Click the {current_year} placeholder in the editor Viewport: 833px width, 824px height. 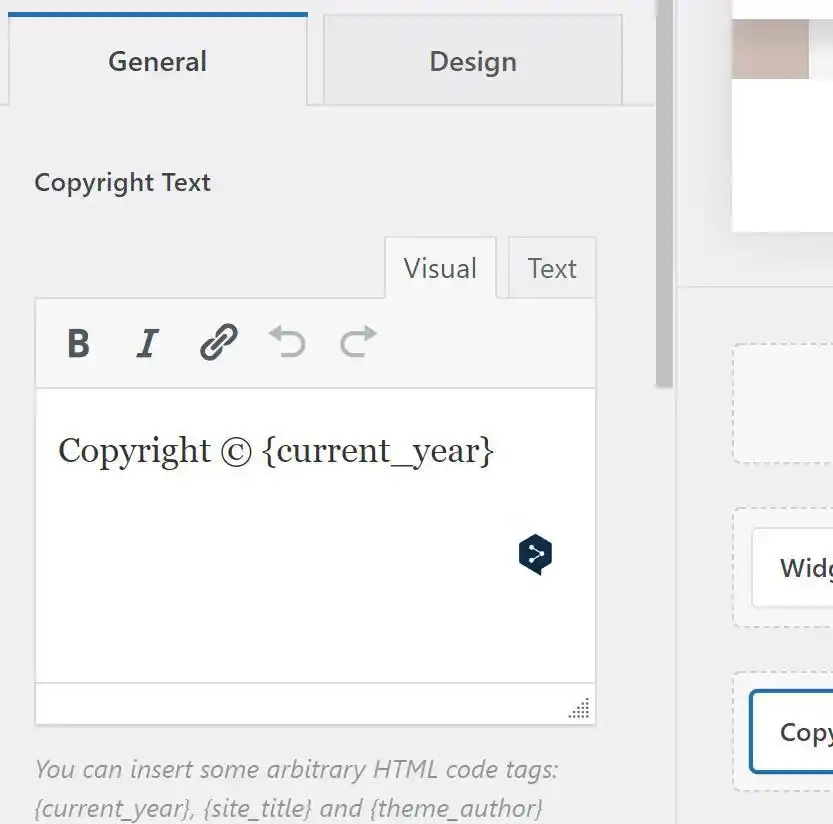pos(378,451)
